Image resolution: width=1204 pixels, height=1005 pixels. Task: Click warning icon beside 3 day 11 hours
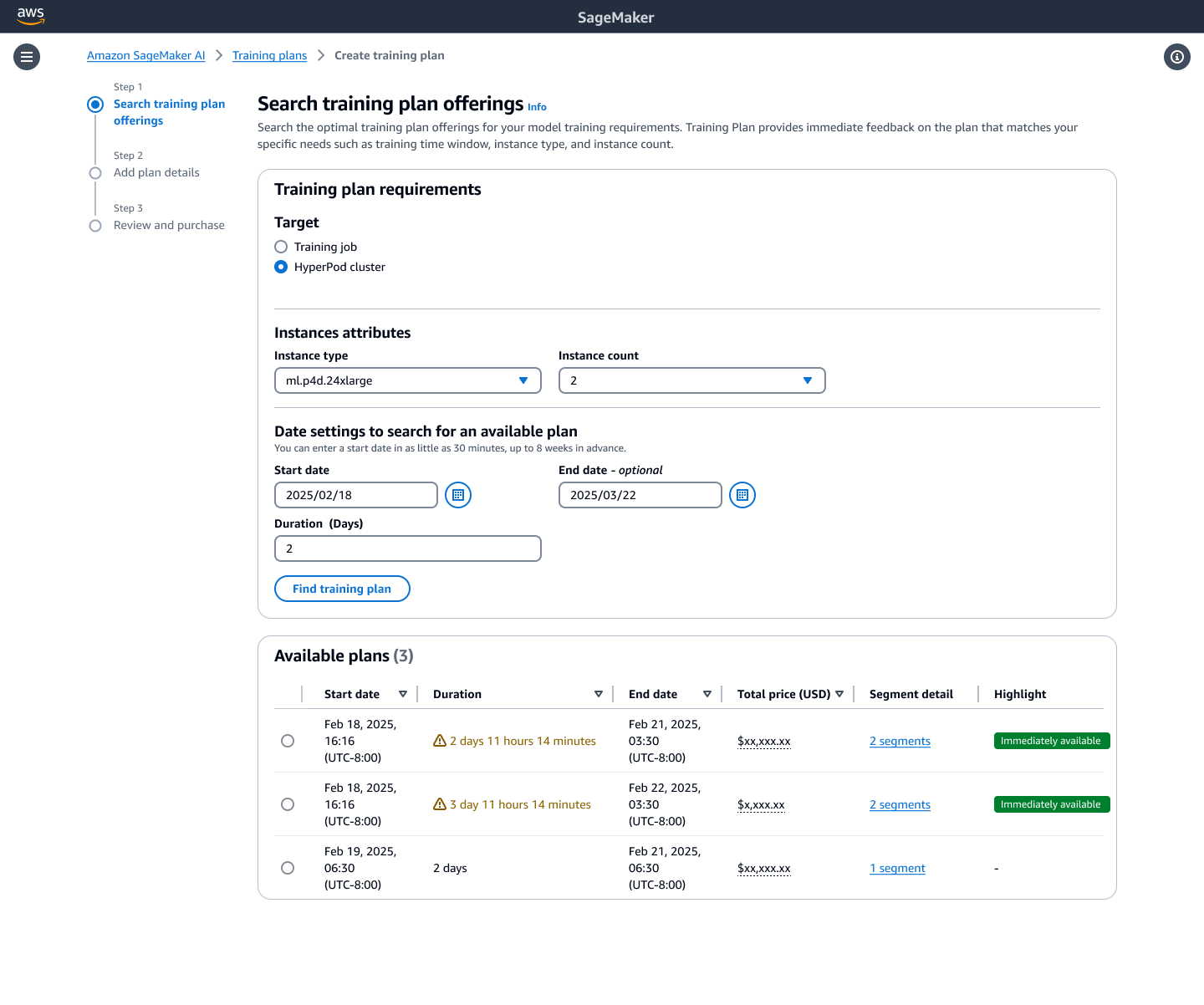click(440, 804)
